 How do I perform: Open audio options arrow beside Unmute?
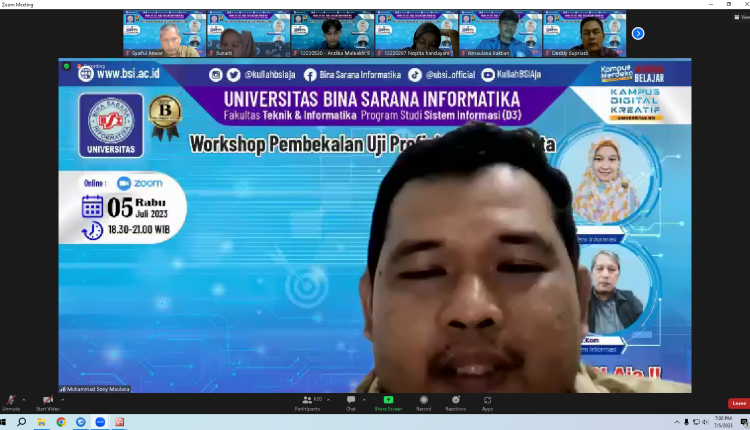tap(23, 400)
